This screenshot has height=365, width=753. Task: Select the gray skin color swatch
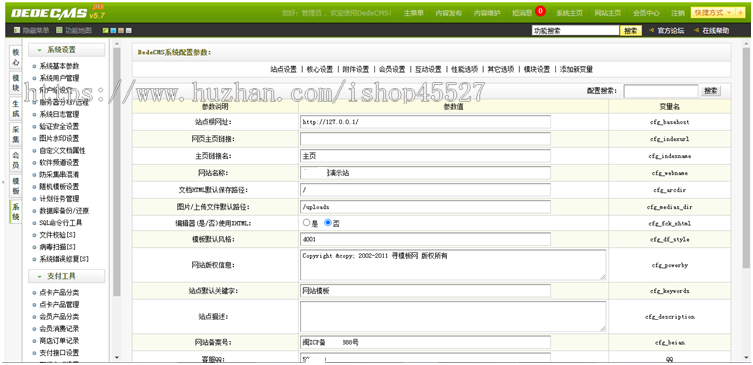point(128,31)
